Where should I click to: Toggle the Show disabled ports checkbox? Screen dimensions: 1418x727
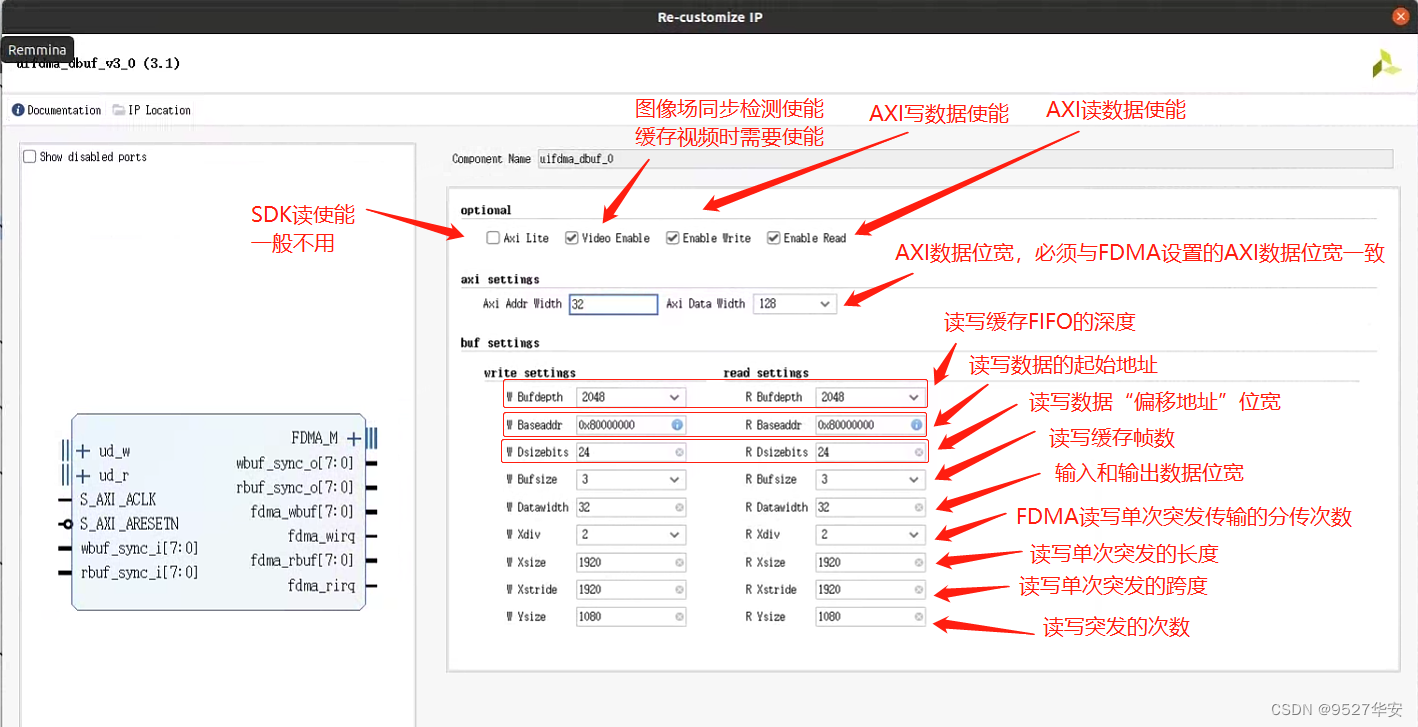click(30, 157)
